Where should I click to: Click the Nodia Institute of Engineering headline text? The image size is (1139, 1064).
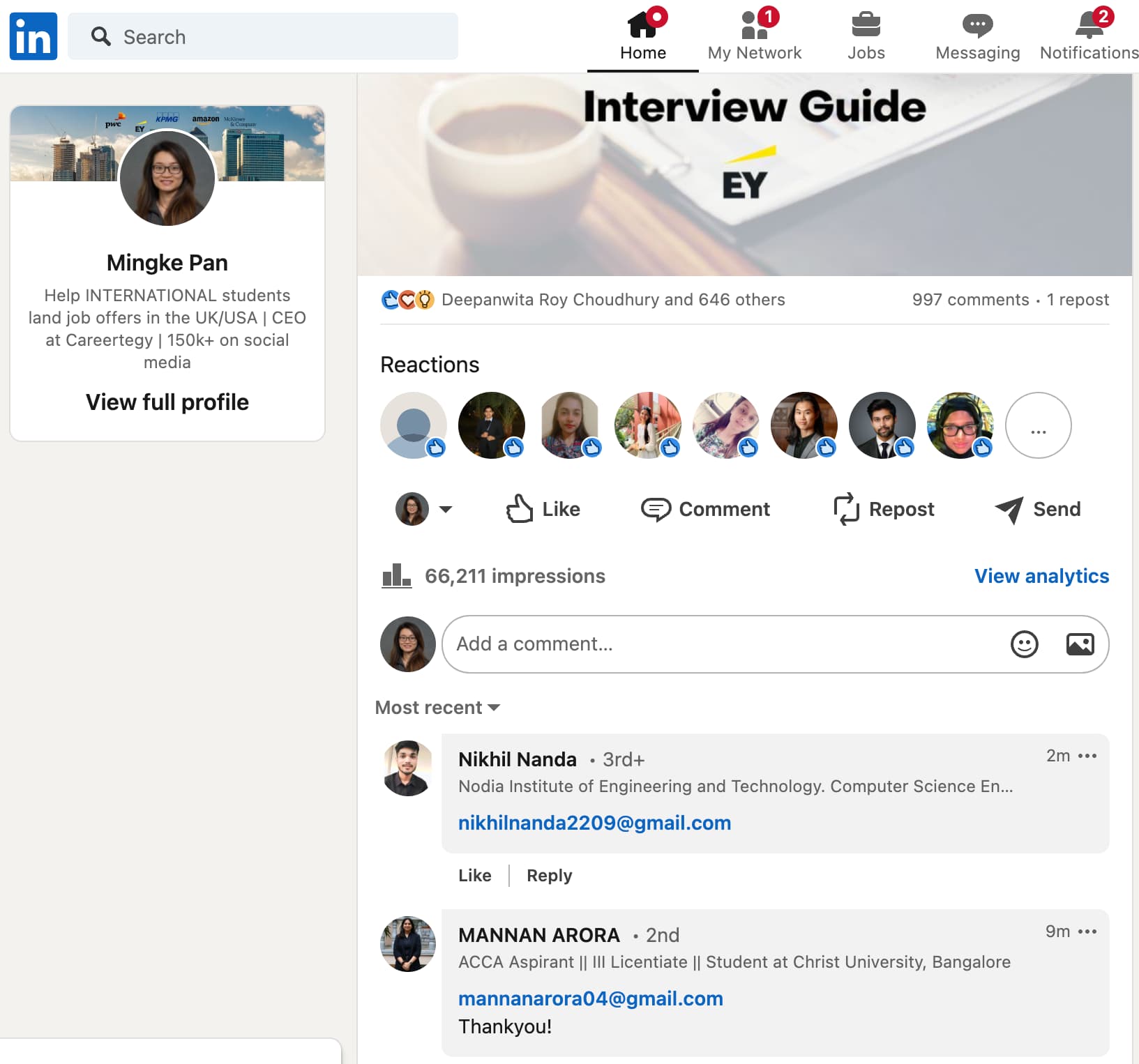(736, 786)
